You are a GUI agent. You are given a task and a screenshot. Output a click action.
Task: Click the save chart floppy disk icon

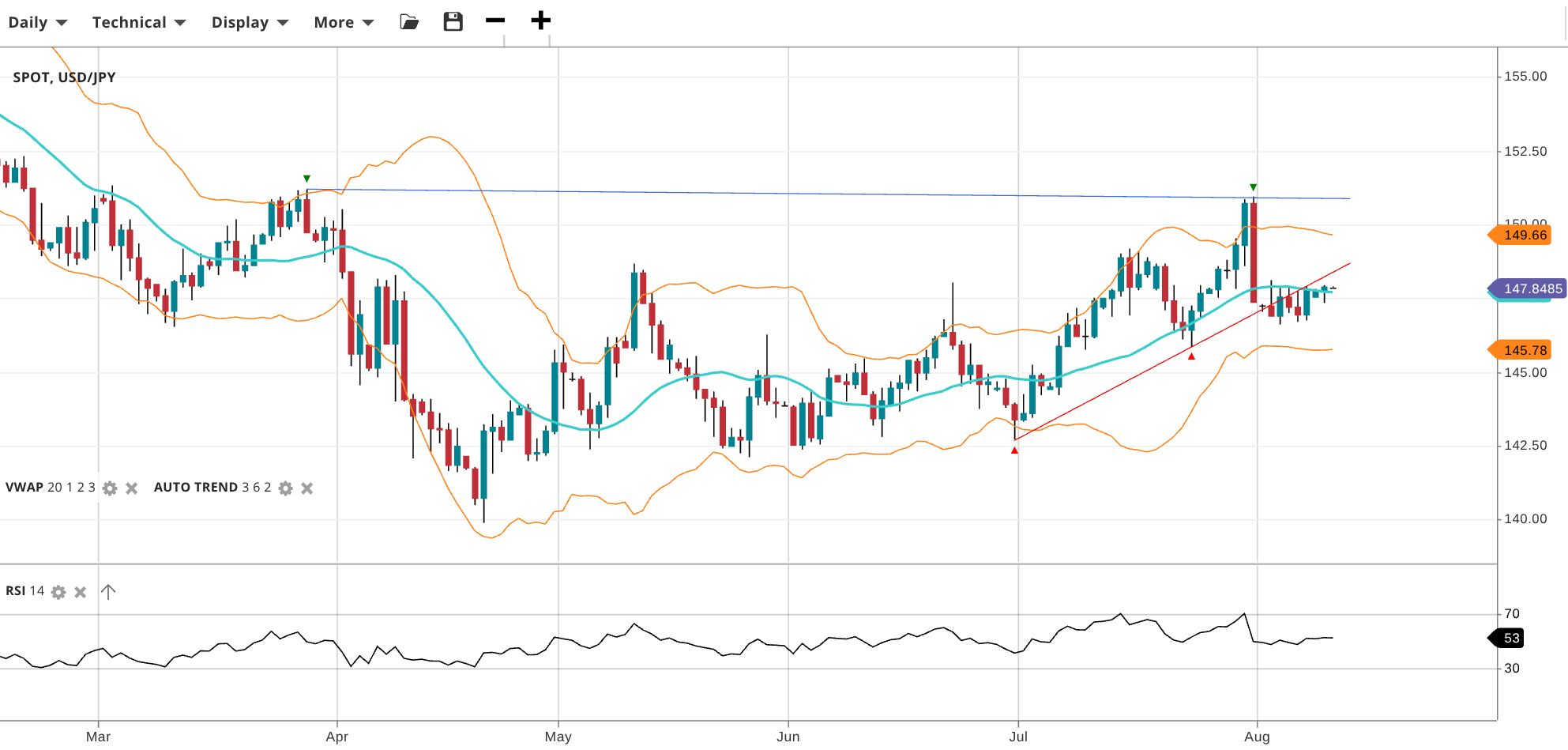453,21
